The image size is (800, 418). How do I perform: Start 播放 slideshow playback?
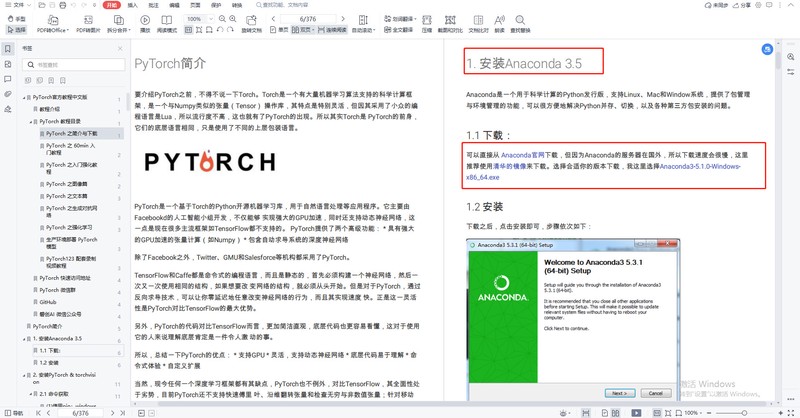coord(145,23)
